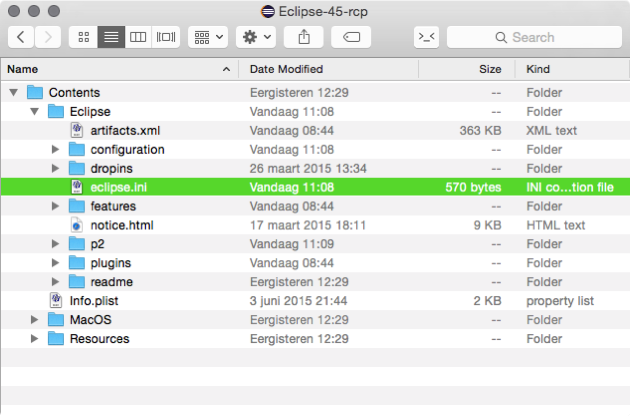Select the plugins folder name

[111, 263]
